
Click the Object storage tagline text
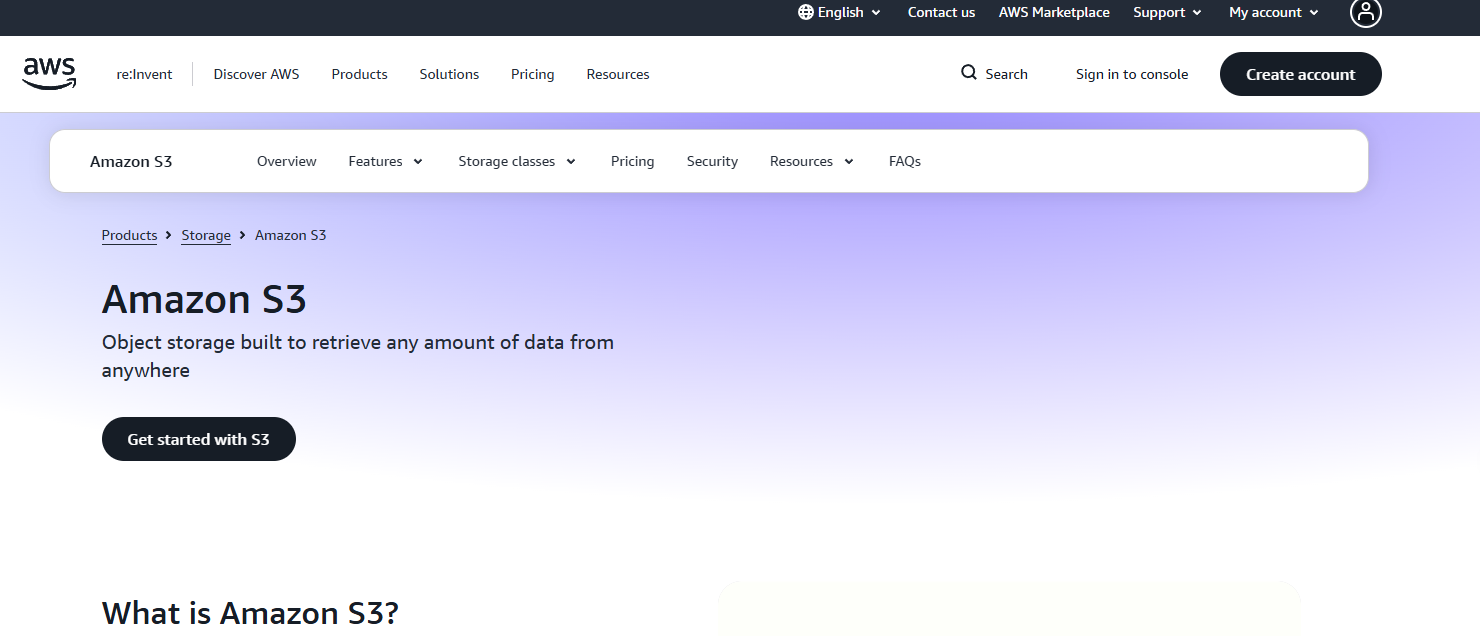(x=358, y=356)
